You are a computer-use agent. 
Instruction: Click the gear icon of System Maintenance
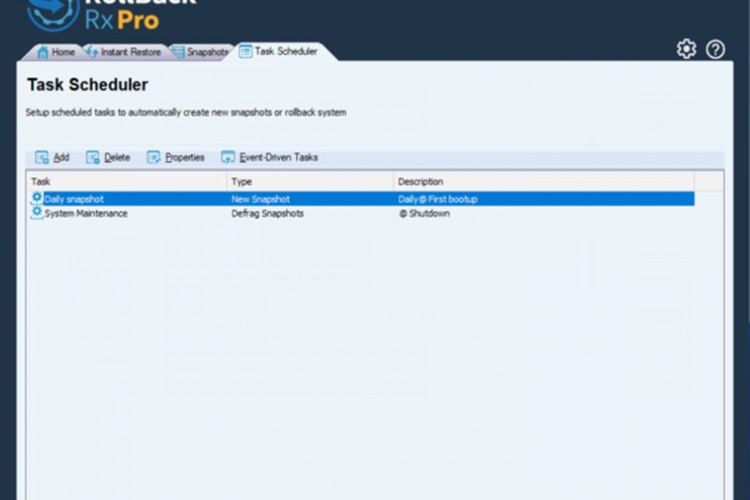(x=37, y=212)
